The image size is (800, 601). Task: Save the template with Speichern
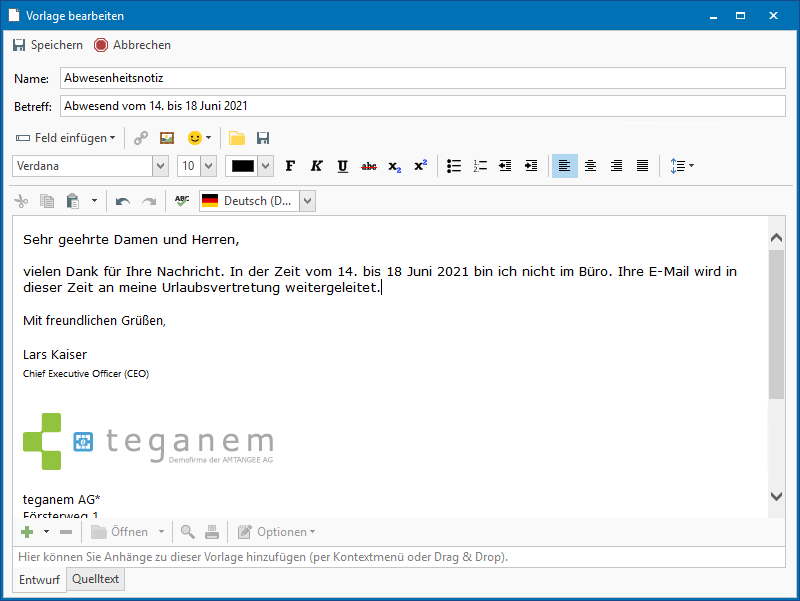tap(47, 45)
